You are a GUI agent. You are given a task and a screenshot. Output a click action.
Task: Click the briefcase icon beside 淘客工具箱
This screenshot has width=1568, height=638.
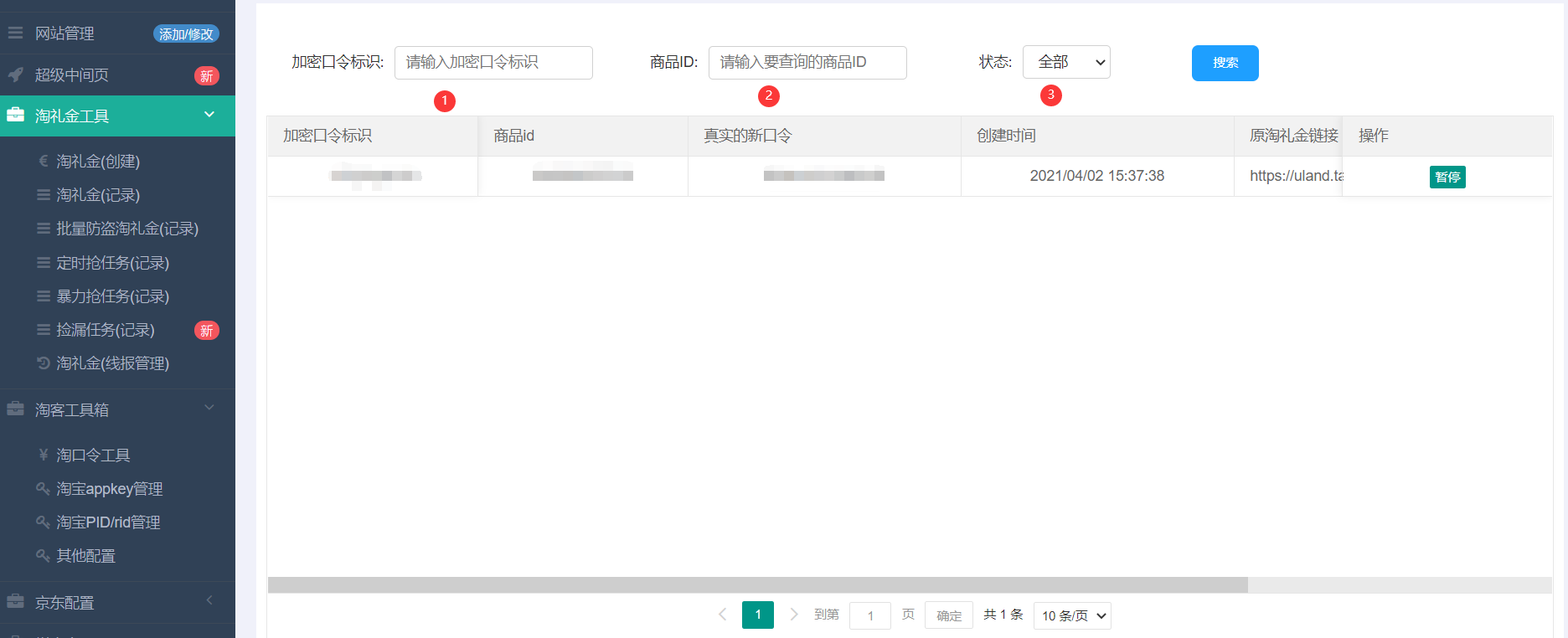pyautogui.click(x=15, y=409)
